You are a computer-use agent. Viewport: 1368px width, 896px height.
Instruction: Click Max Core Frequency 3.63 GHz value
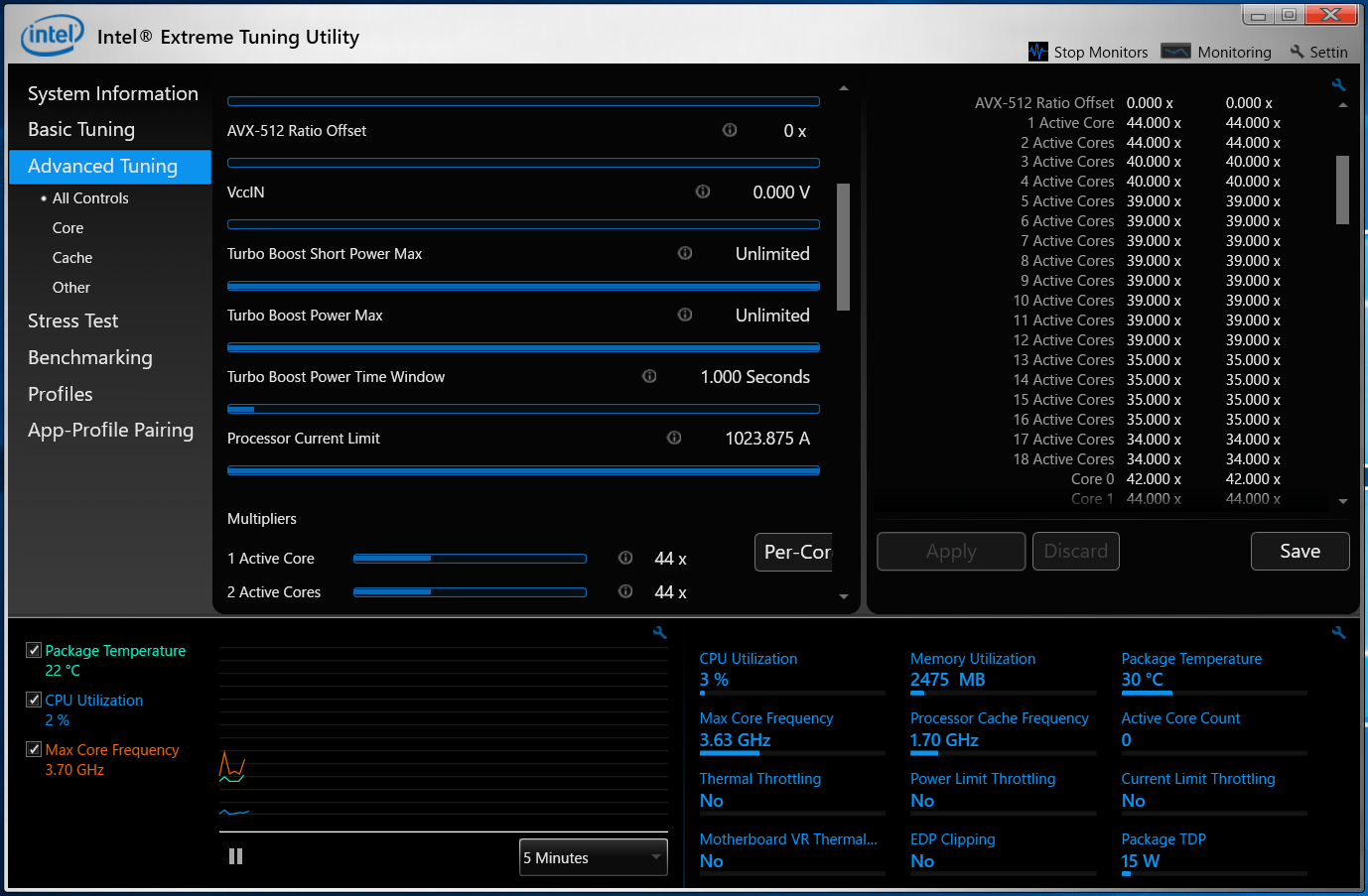[x=735, y=740]
